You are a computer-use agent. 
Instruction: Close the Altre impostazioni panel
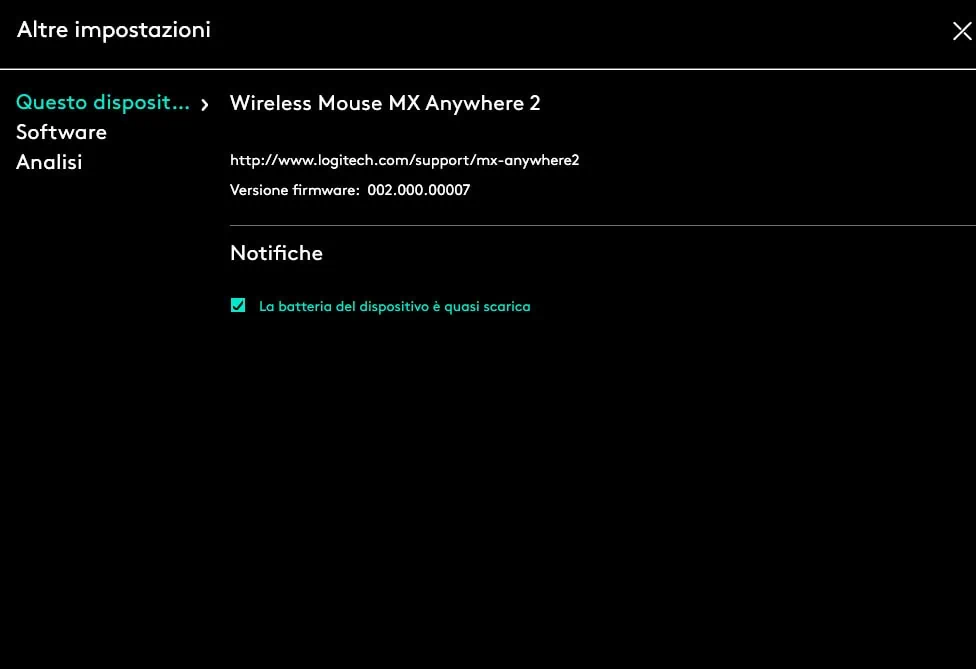[x=962, y=30]
